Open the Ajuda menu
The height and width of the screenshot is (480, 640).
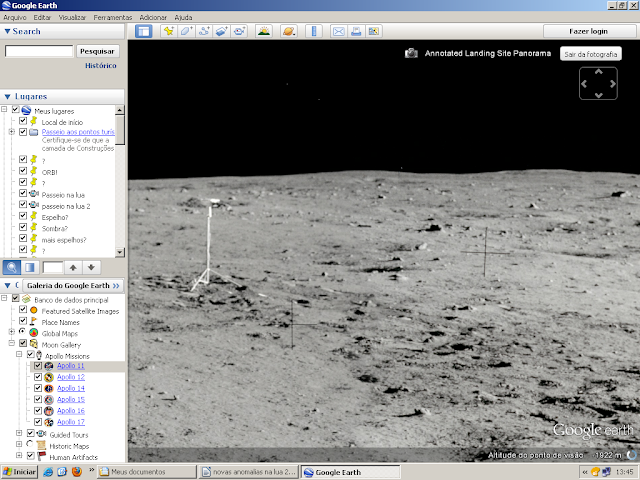point(183,18)
